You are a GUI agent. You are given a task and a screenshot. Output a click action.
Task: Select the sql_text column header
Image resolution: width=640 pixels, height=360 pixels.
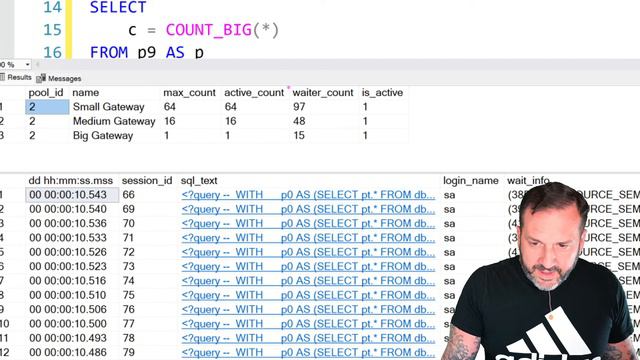(199, 180)
